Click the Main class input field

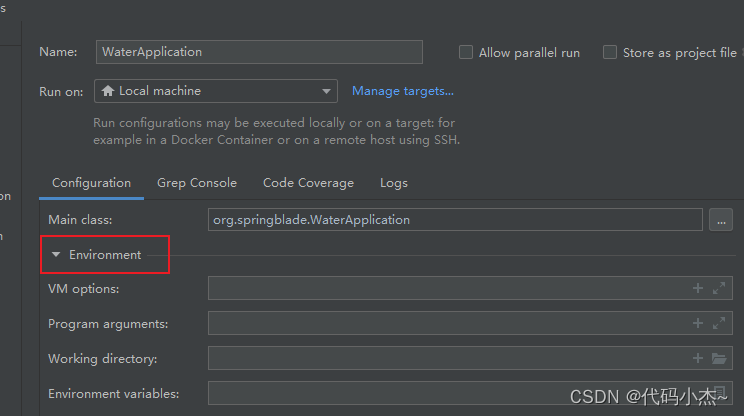pos(455,220)
